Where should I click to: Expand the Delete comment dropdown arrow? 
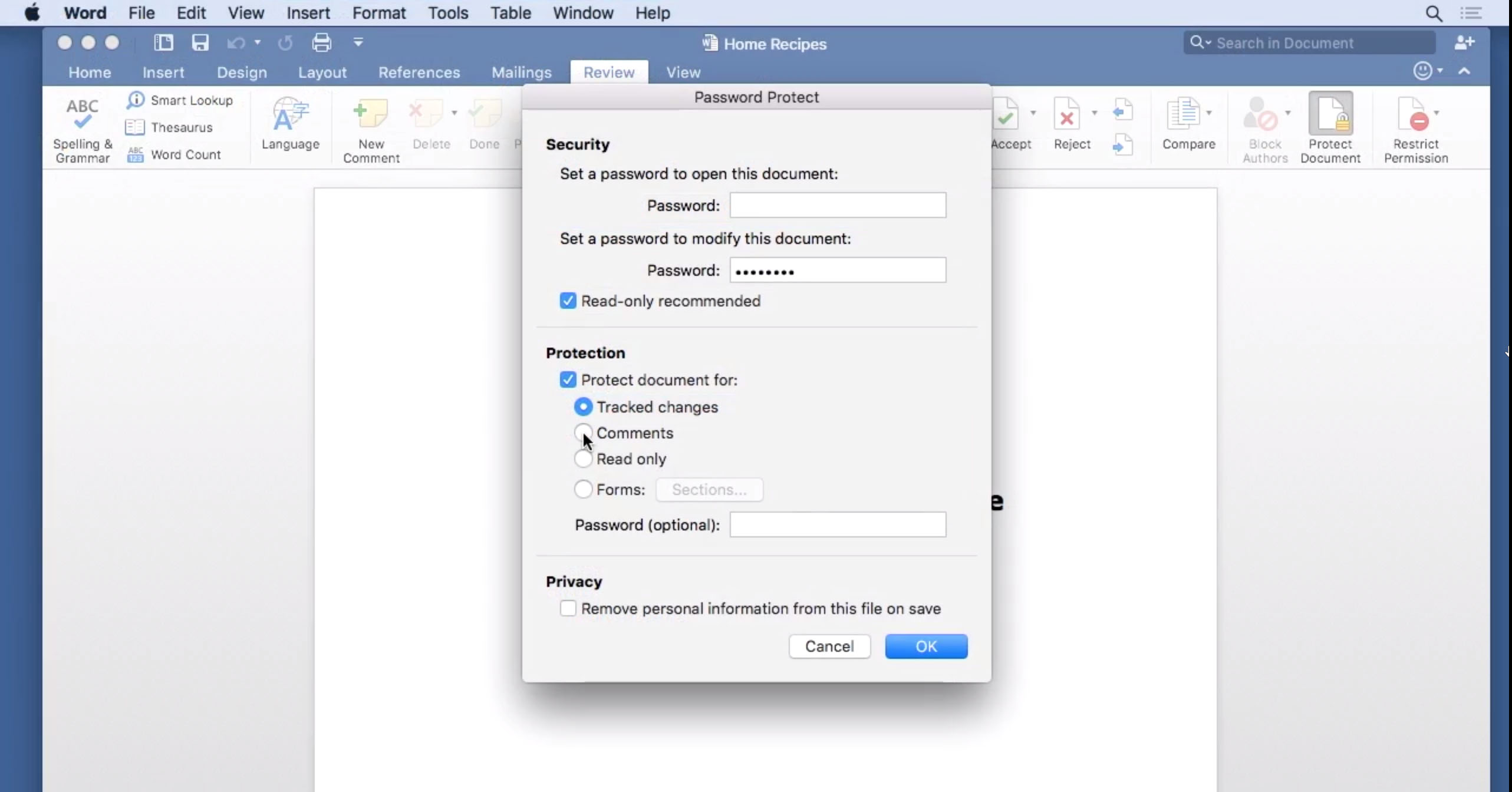click(x=454, y=112)
